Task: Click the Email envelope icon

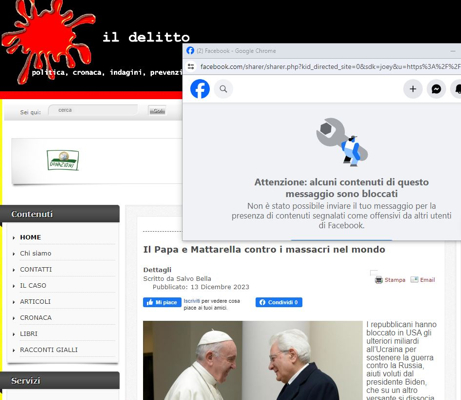Action: (x=414, y=279)
